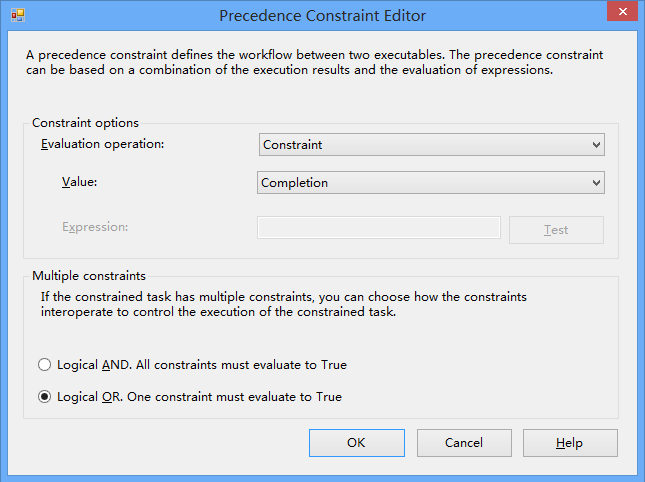Select the Logical AND radio button
This screenshot has width=645, height=482.
click(45, 365)
